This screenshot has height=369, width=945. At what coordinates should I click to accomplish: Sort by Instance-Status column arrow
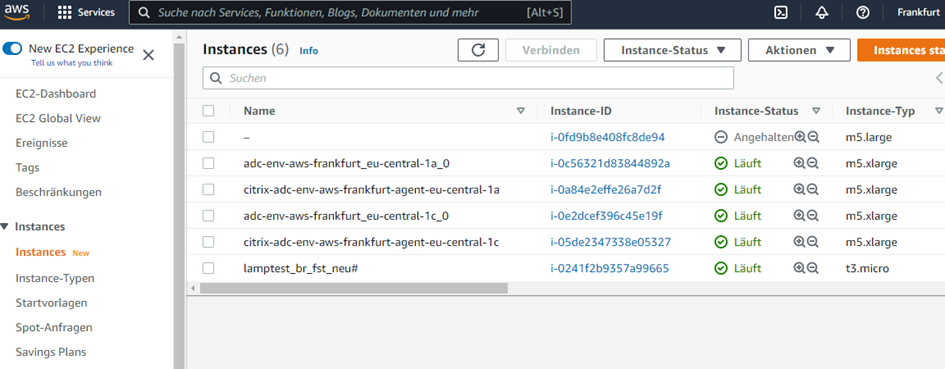[x=816, y=111]
